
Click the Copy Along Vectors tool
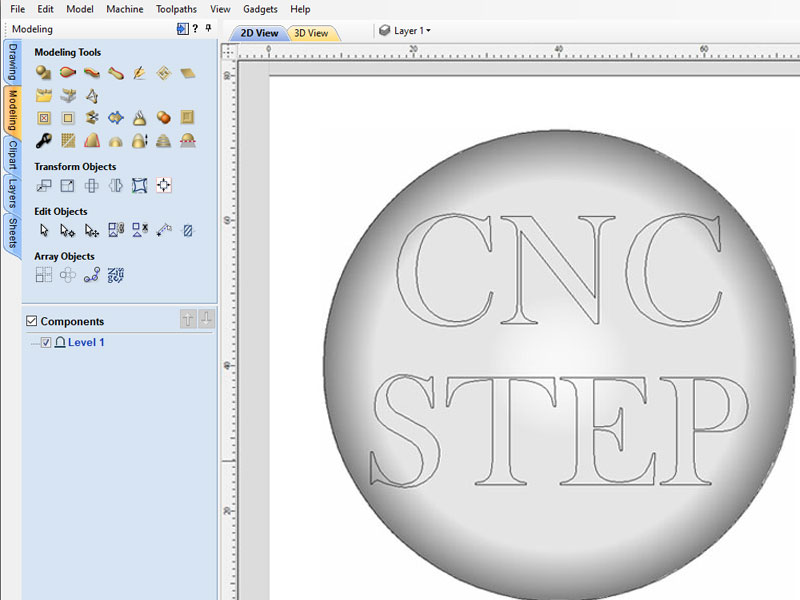point(92,275)
